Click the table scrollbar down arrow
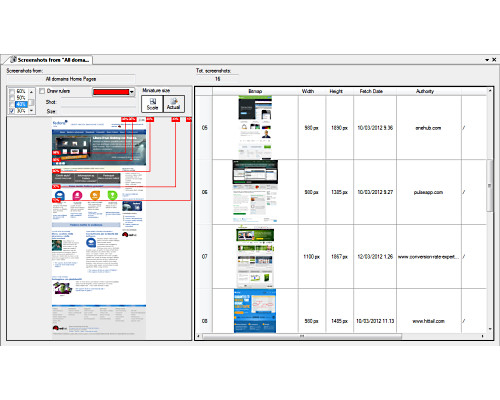The height and width of the screenshot is (400, 500). coord(490,329)
